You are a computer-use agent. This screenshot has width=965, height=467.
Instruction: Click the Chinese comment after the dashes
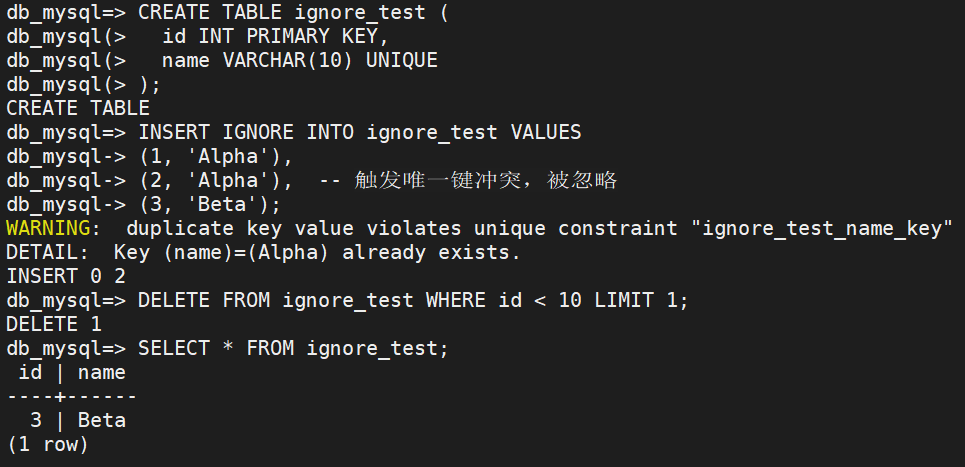(x=485, y=181)
